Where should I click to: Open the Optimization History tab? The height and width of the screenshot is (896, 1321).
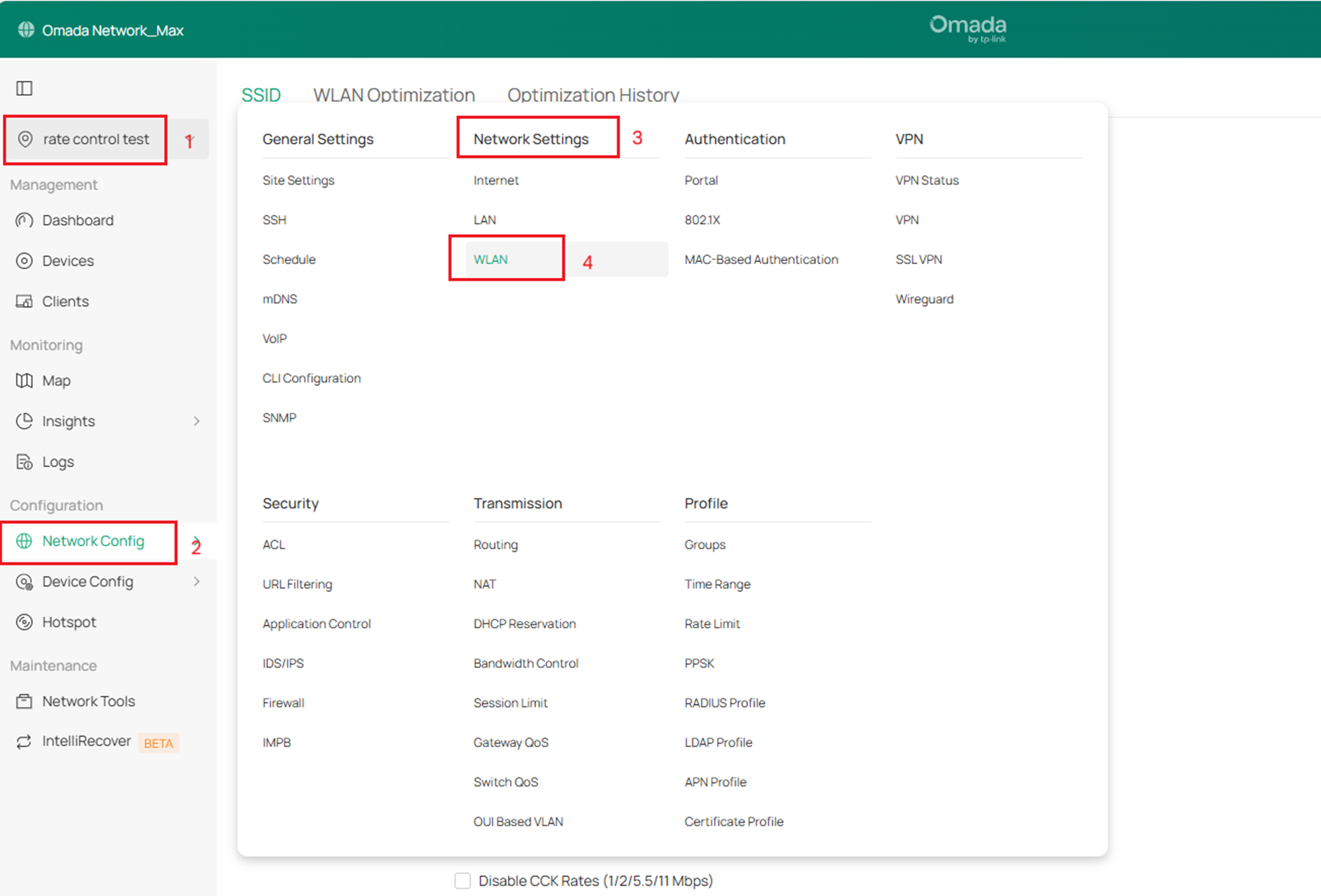(x=592, y=95)
